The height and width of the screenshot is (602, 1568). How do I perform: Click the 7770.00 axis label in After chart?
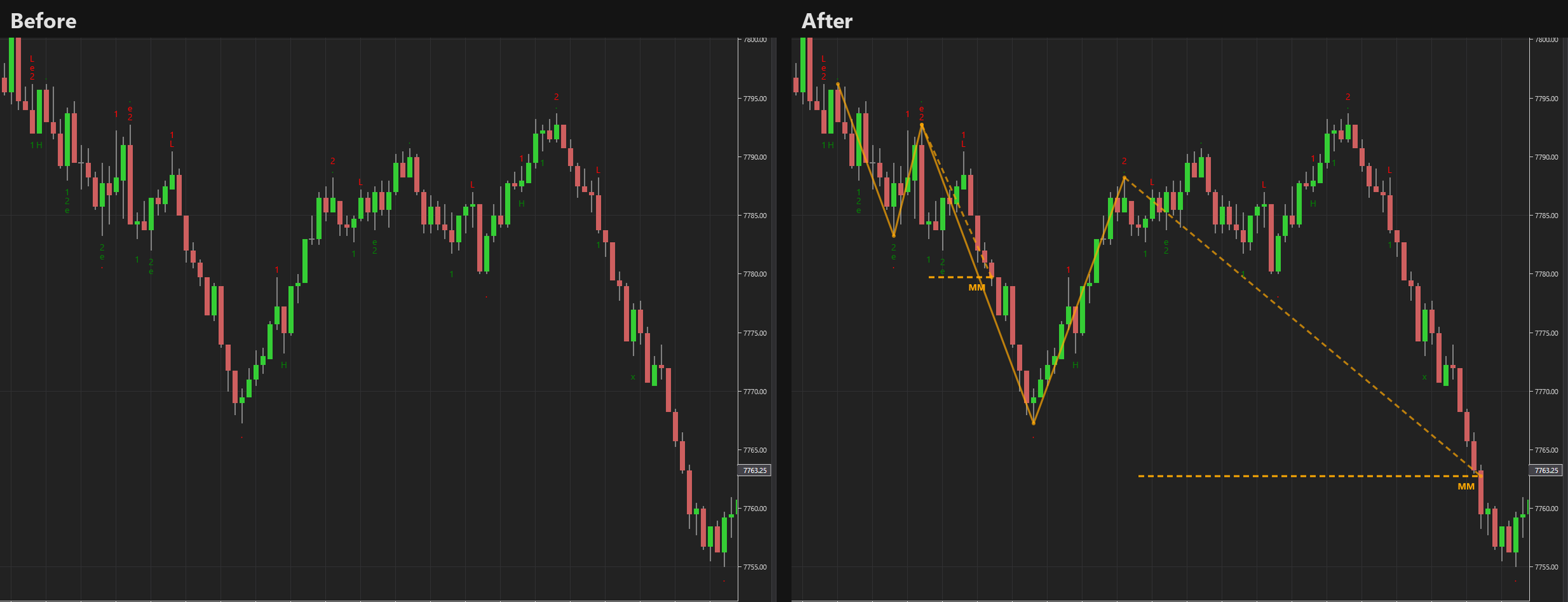[1546, 391]
